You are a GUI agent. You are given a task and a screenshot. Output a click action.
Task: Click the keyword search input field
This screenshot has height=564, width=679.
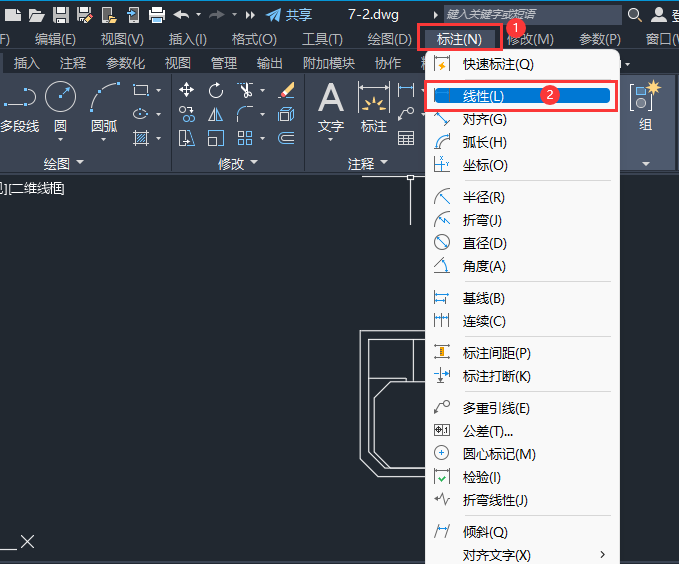[x=533, y=15]
